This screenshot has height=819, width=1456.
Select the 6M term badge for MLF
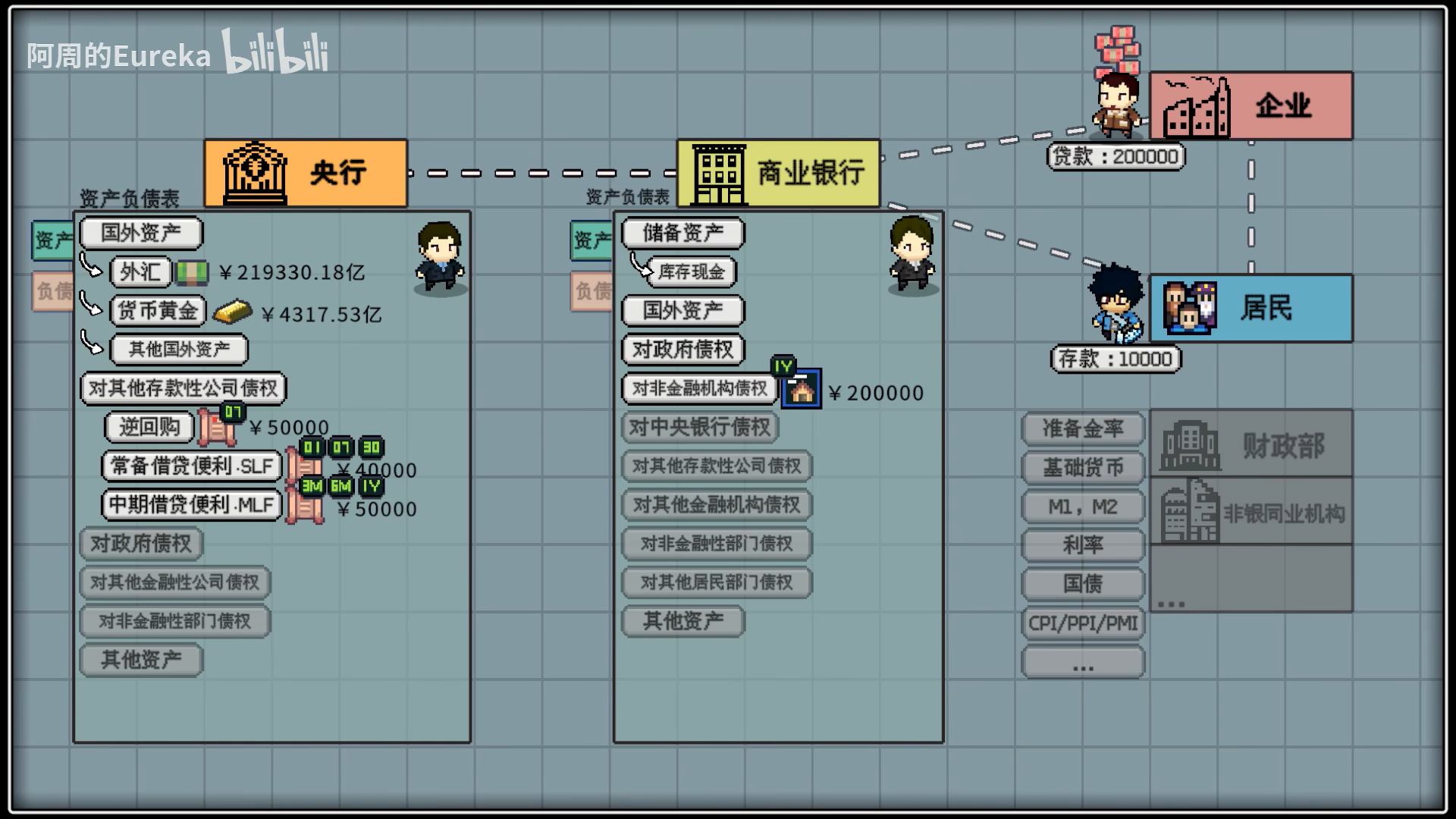point(340,486)
